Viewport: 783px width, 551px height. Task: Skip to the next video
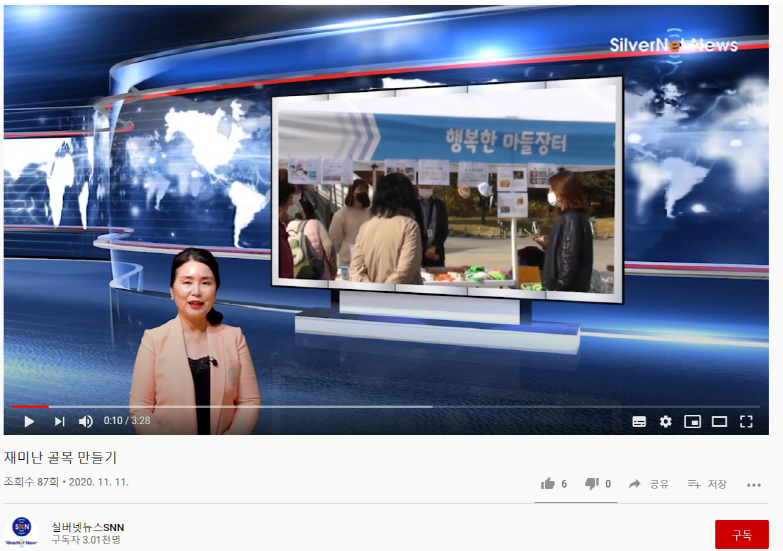[59, 421]
